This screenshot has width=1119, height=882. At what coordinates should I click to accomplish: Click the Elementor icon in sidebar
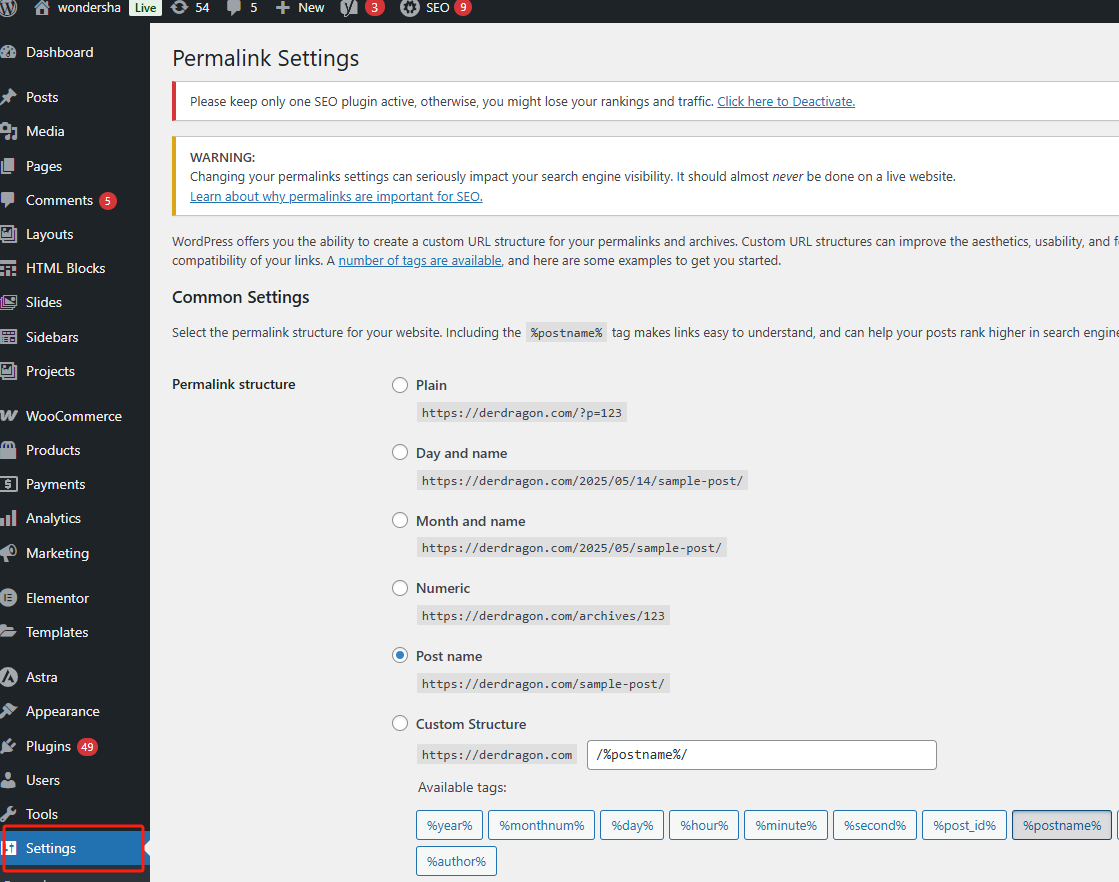point(9,598)
